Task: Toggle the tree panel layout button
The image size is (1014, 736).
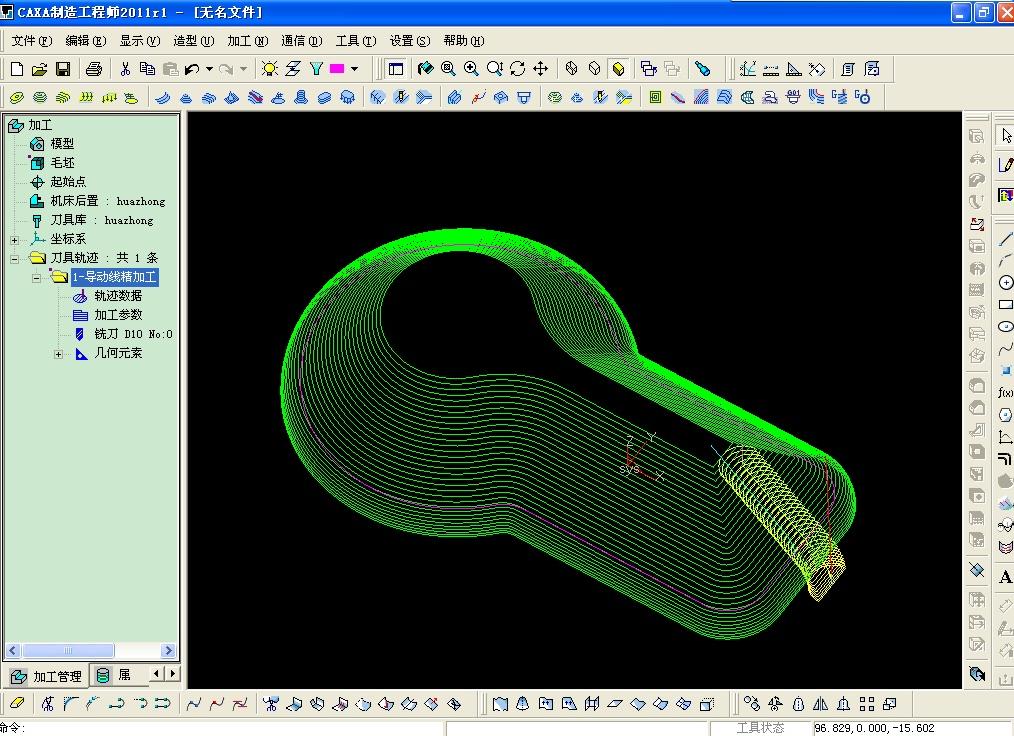Action: point(396,69)
